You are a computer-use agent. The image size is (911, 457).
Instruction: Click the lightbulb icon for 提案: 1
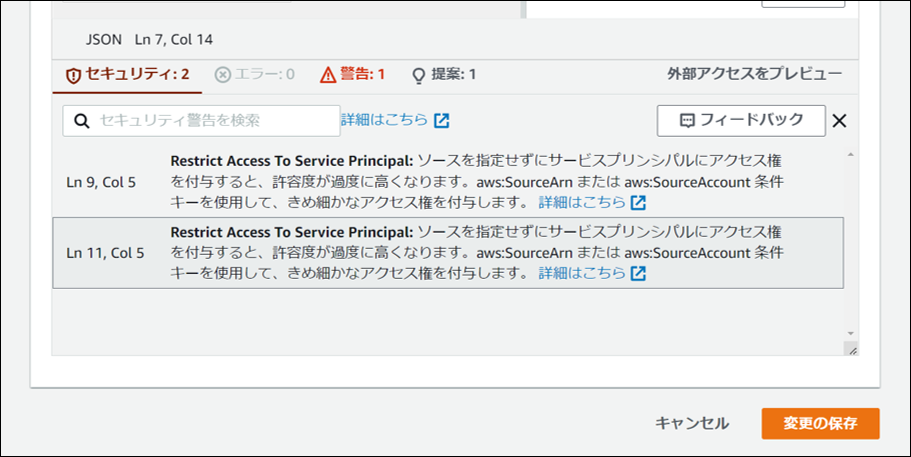click(x=419, y=75)
